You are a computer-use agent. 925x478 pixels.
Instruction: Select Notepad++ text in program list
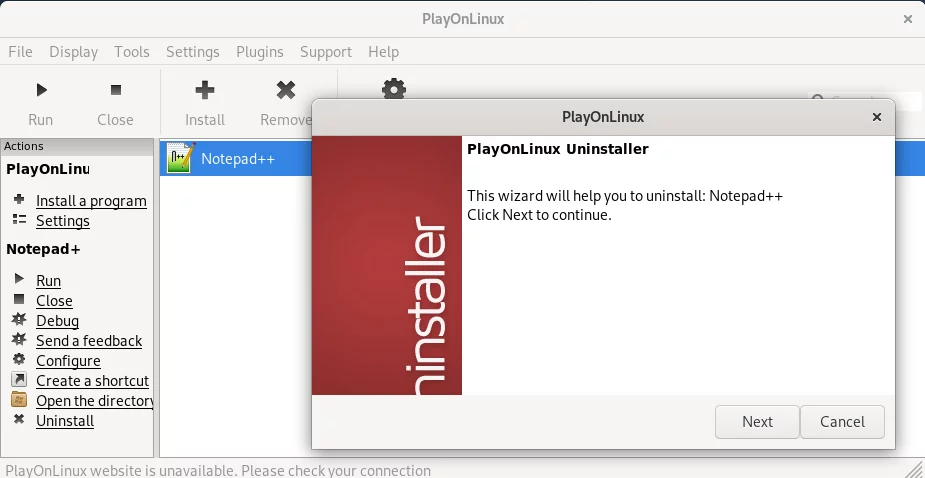(238, 159)
